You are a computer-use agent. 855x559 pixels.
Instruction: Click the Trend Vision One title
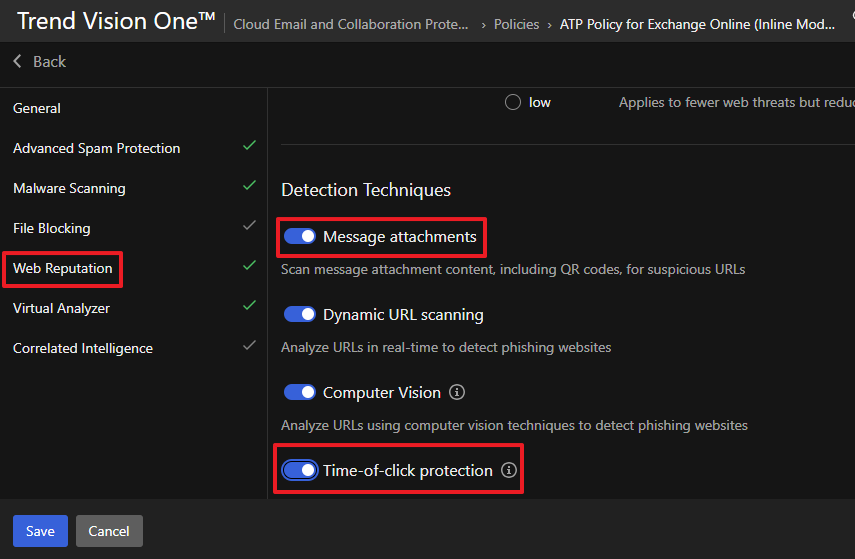pyautogui.click(x=115, y=21)
